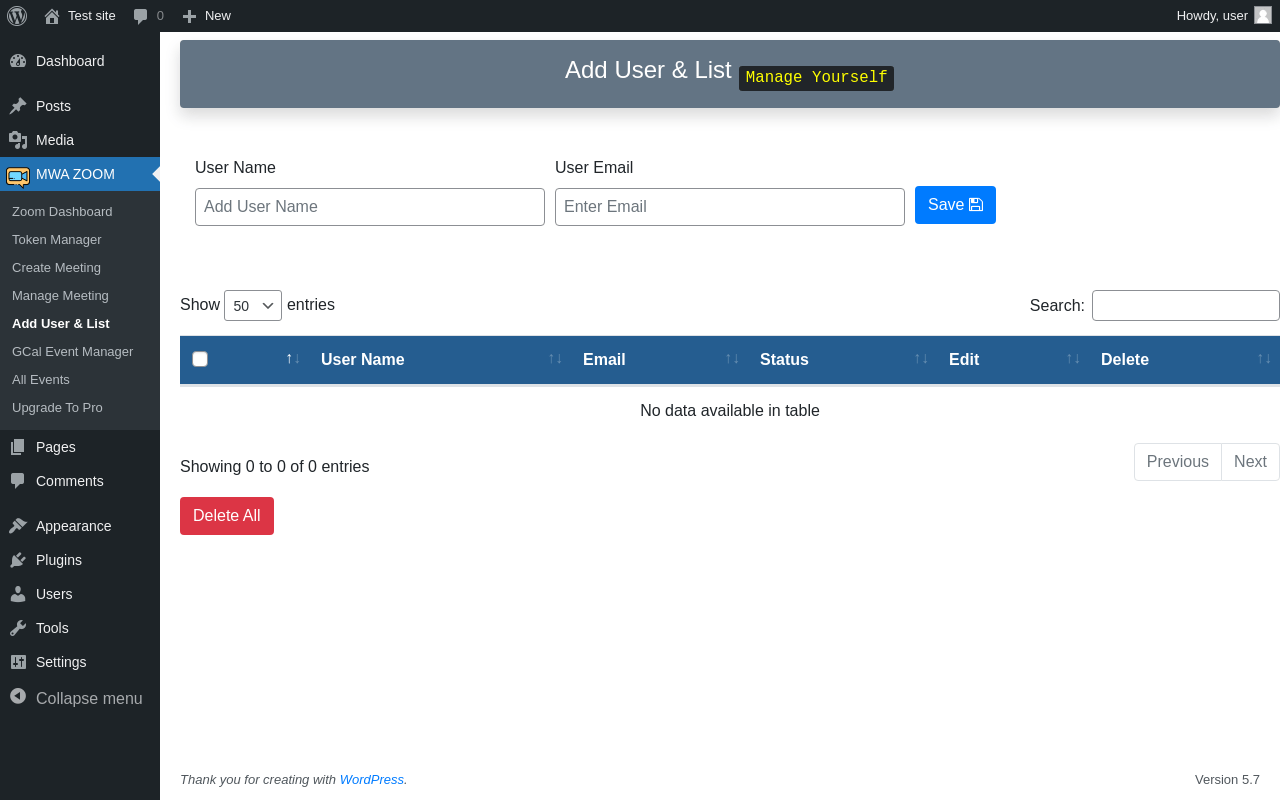The width and height of the screenshot is (1280, 800).
Task: Click Howdy, user account text
Action: tap(1212, 16)
